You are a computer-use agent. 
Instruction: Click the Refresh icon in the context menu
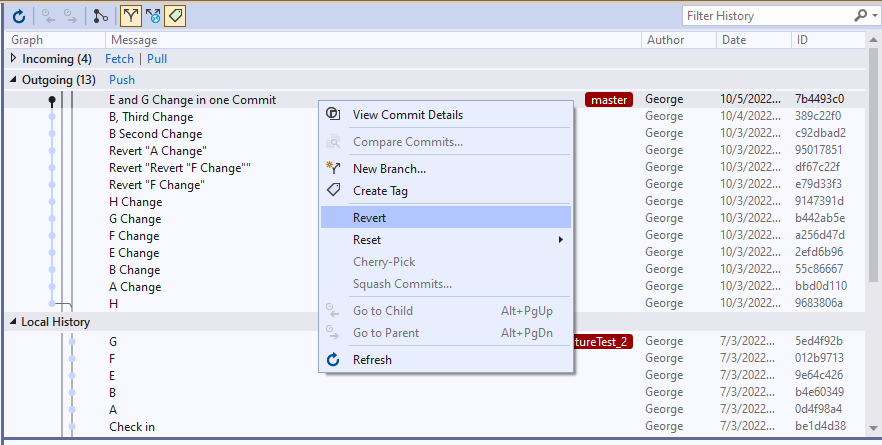(x=334, y=360)
